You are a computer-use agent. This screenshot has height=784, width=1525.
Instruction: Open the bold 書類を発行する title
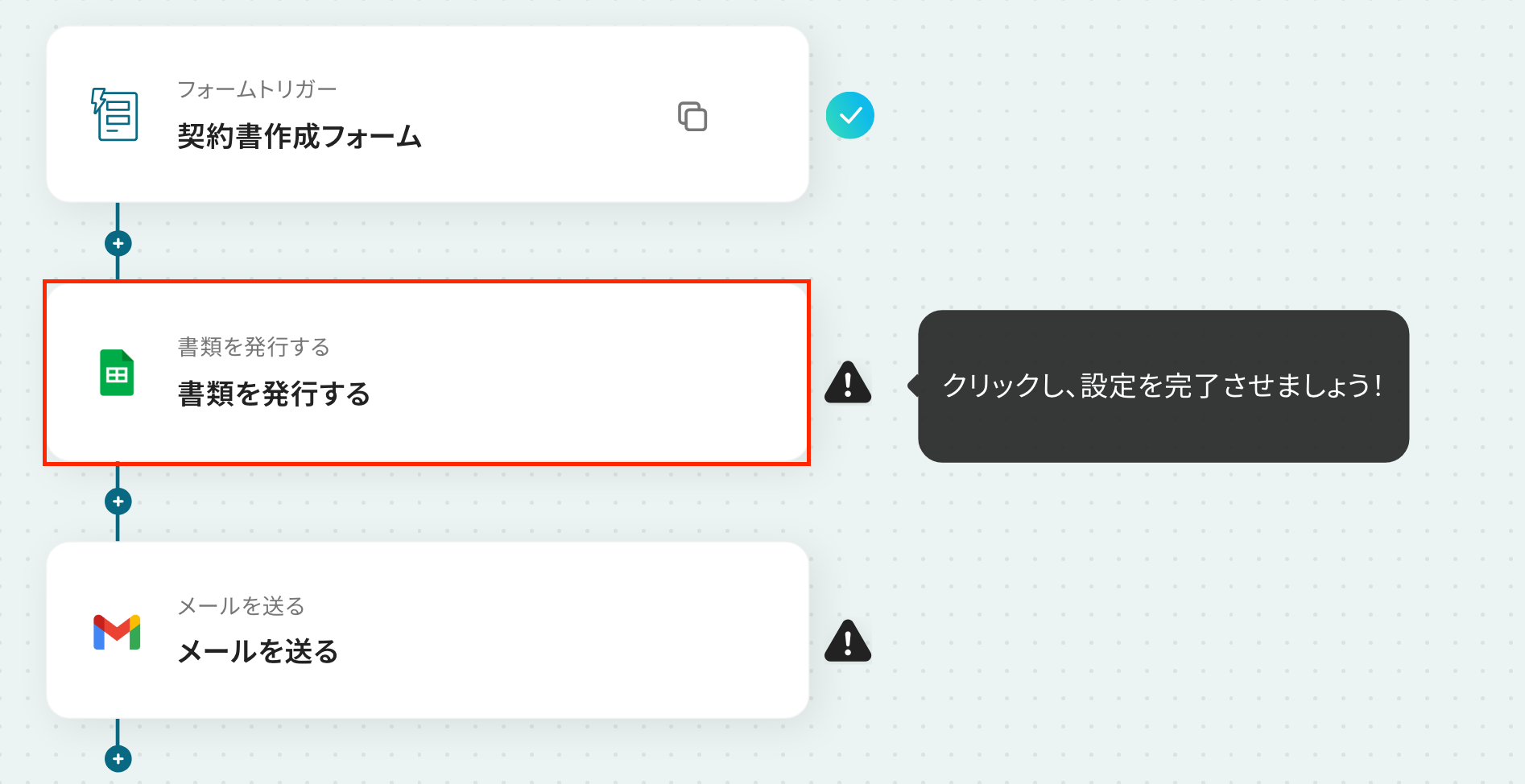click(x=274, y=394)
